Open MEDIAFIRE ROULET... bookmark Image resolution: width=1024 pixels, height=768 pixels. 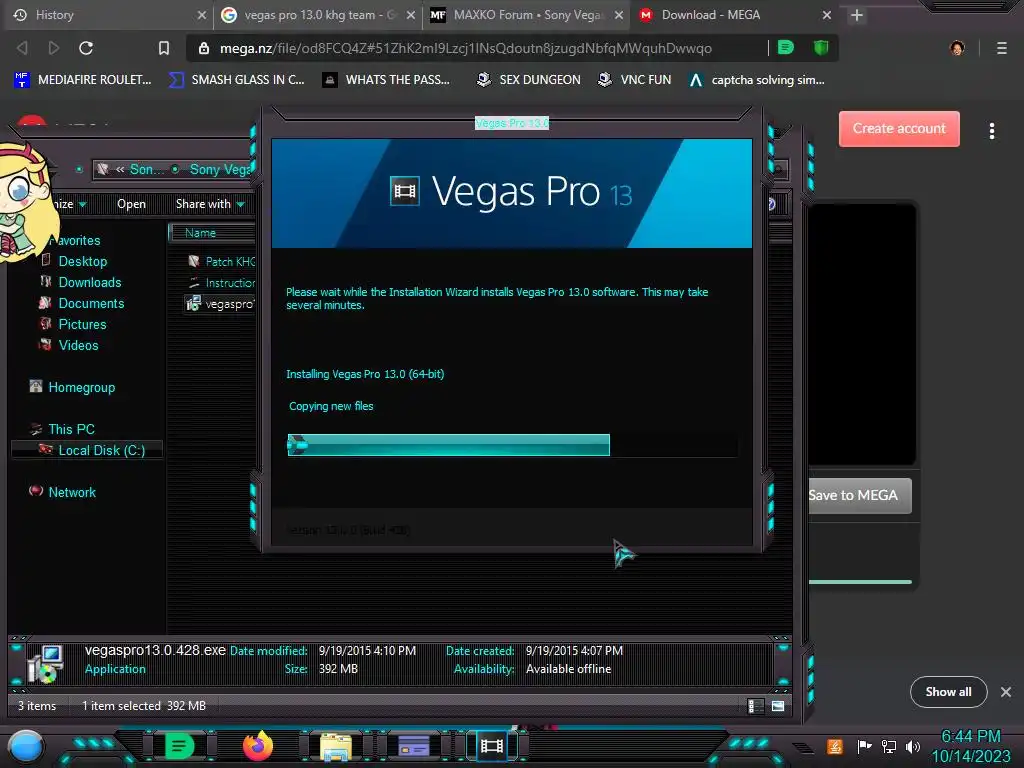(82, 80)
